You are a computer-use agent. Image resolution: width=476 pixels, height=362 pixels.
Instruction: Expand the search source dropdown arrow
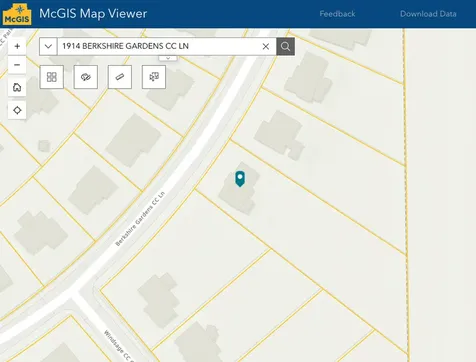coord(48,46)
